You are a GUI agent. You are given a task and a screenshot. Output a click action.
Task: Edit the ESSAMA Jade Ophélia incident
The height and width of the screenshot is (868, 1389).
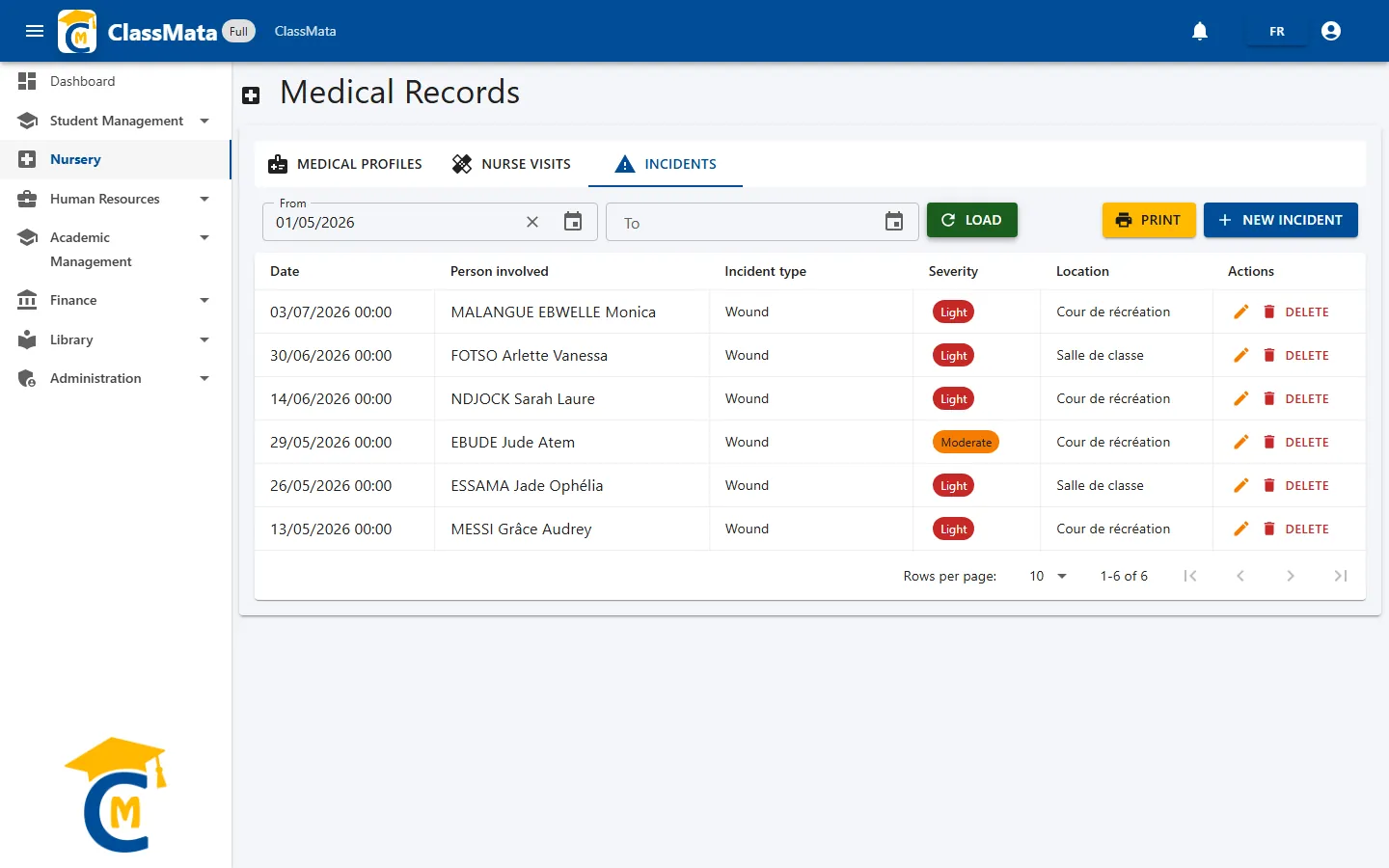coord(1241,485)
